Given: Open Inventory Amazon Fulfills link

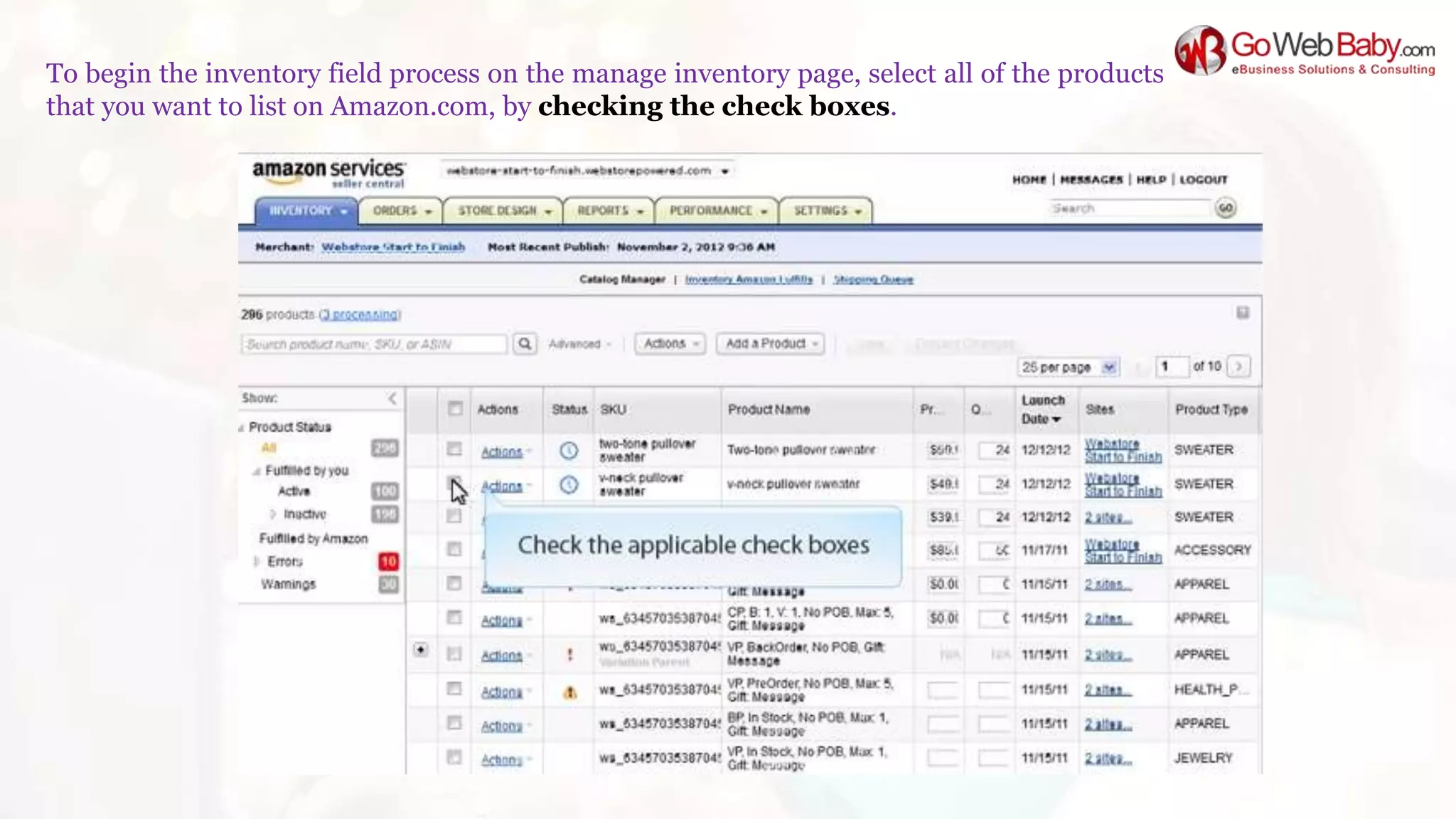Looking at the screenshot, I should click(749, 279).
